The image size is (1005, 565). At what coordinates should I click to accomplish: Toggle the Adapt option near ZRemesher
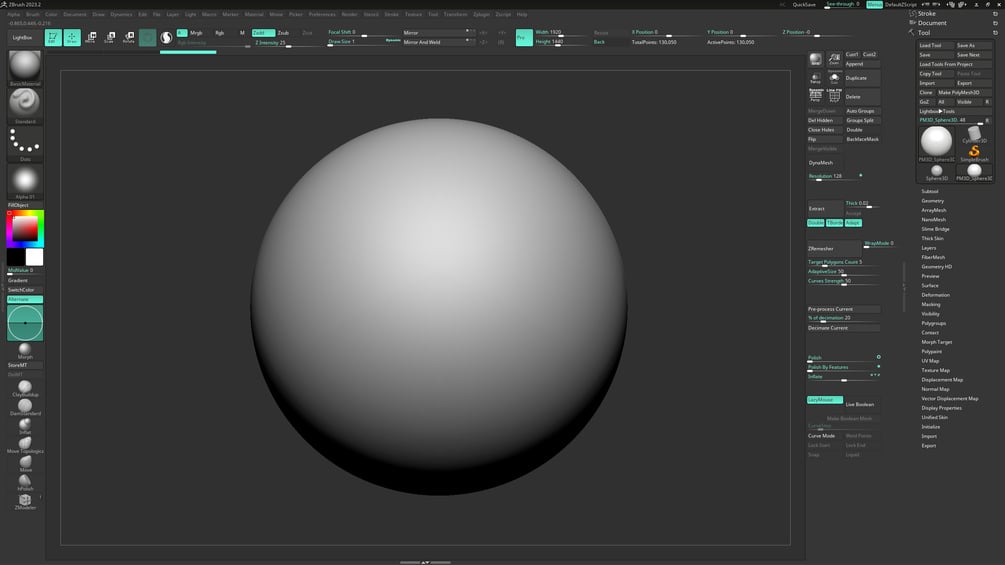point(853,223)
